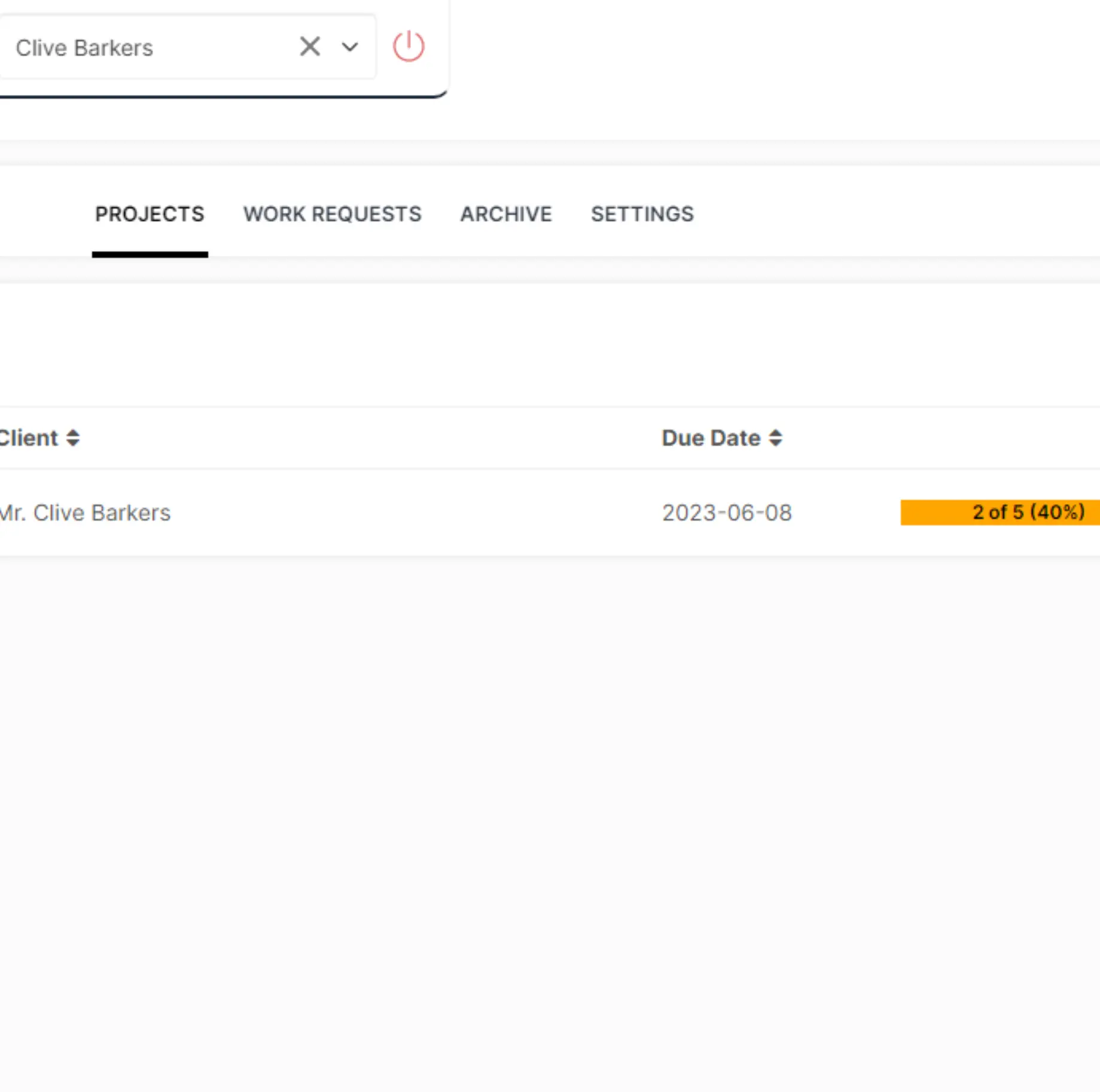
Task: Click the Due Date sort down arrow
Action: [775, 443]
